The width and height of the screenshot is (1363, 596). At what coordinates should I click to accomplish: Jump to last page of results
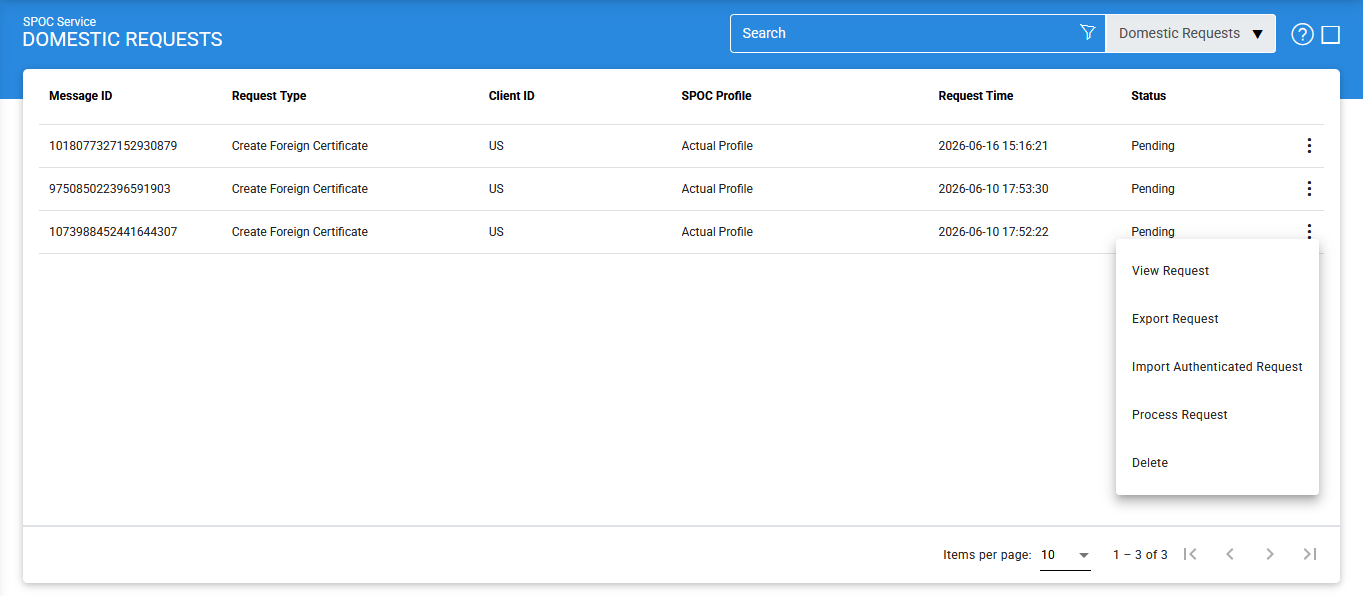tap(1310, 554)
